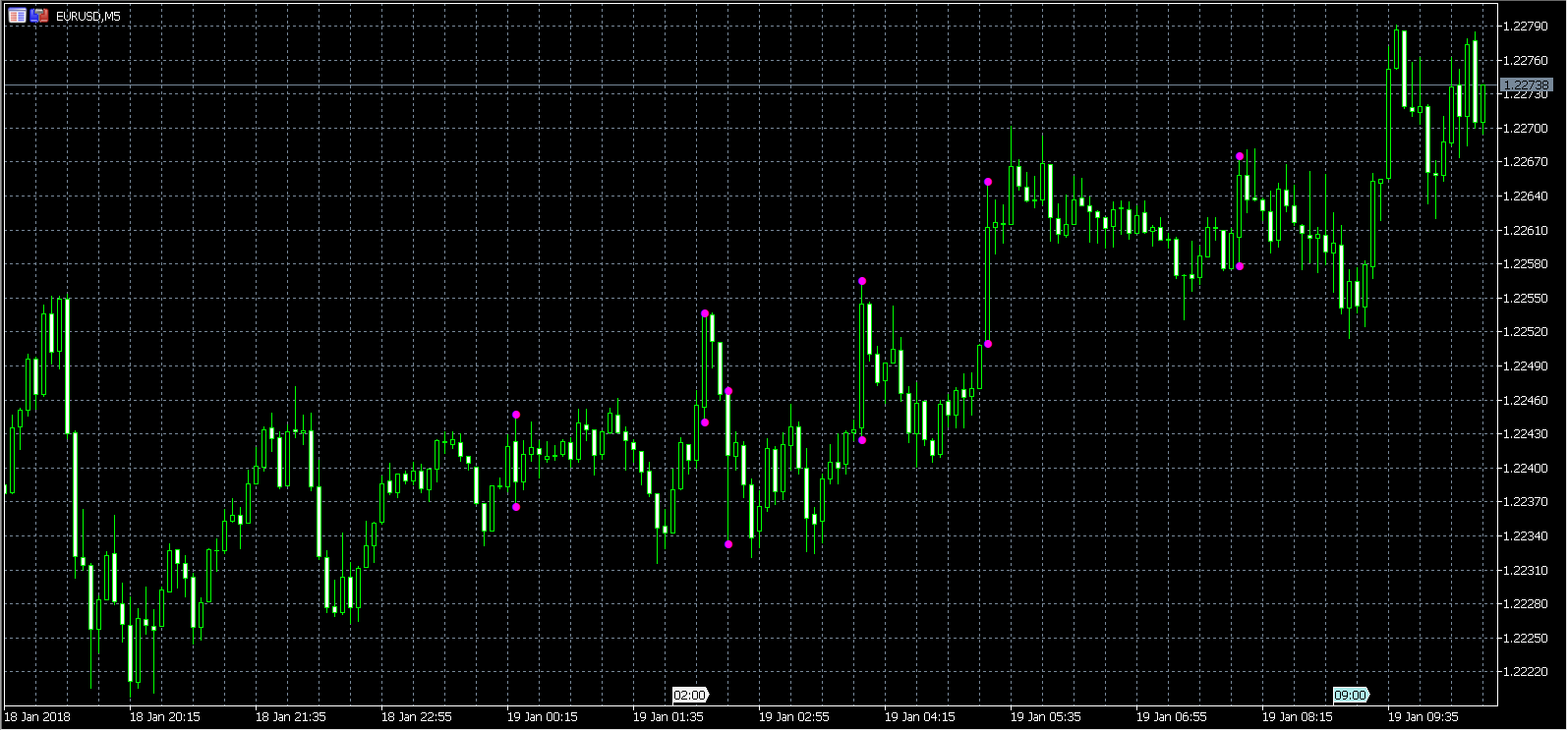Image resolution: width=1568 pixels, height=730 pixels.
Task: Select lower magenta dot of leftmost pair
Action: click(516, 507)
